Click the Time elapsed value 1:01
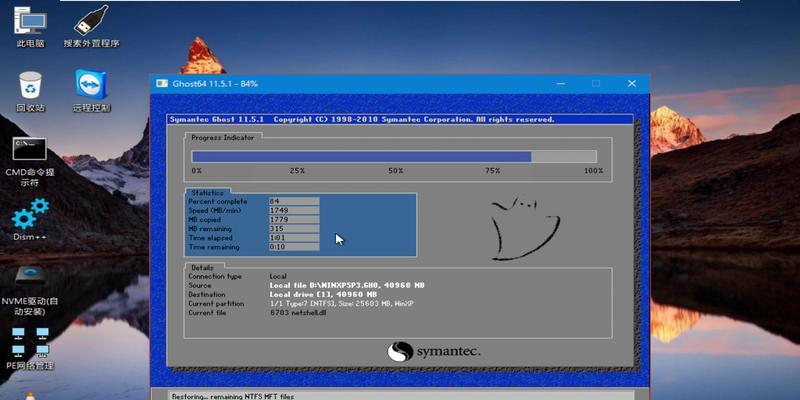 pos(294,238)
